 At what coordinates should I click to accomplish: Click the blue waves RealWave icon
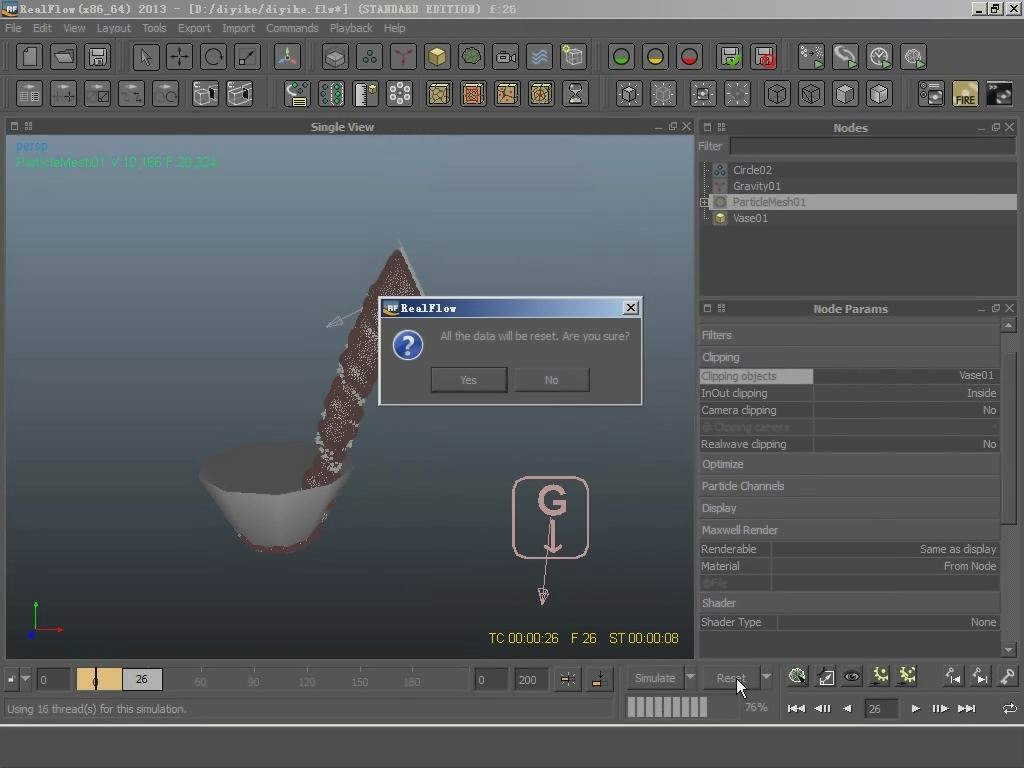pyautogui.click(x=539, y=57)
